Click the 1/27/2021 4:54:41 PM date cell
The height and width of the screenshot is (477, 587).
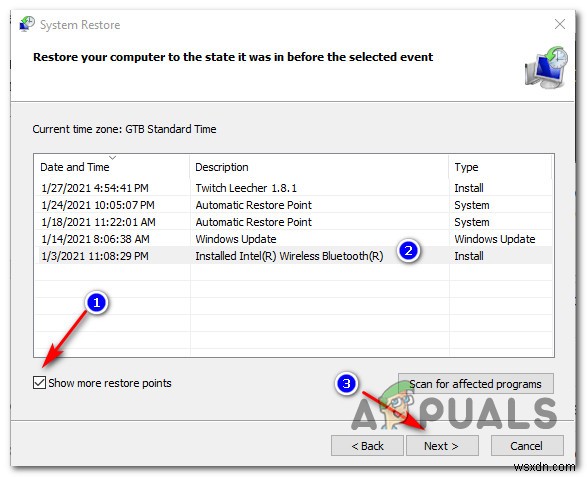95,188
